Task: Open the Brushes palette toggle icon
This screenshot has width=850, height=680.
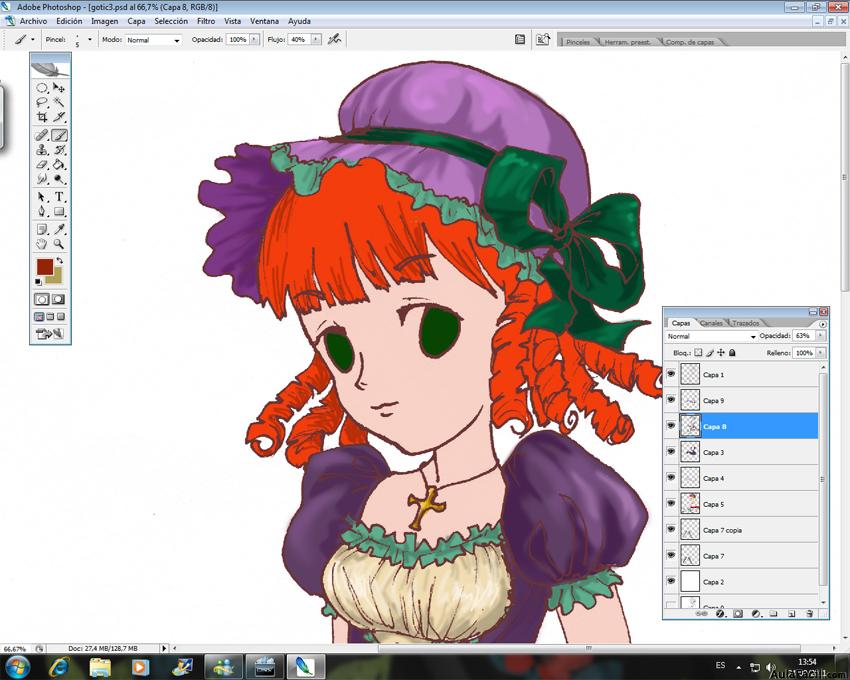Action: click(520, 39)
